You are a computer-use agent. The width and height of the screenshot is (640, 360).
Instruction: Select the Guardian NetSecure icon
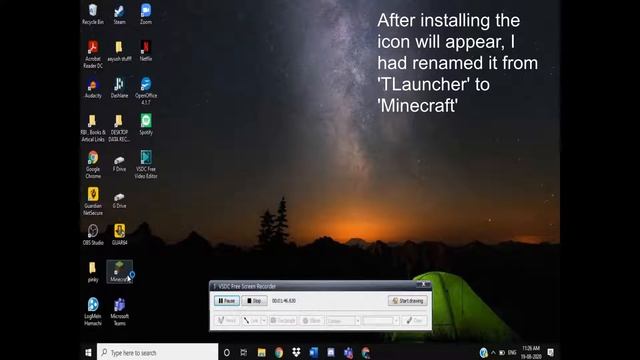pyautogui.click(x=93, y=201)
